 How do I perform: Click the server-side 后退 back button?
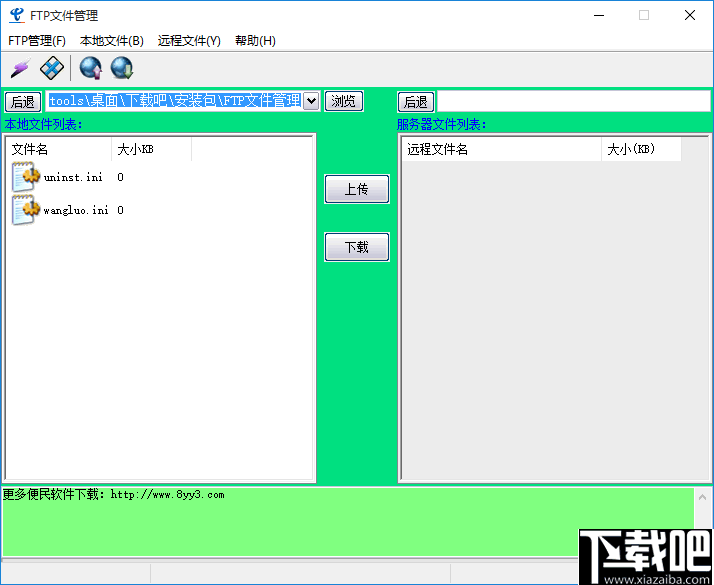[x=416, y=102]
